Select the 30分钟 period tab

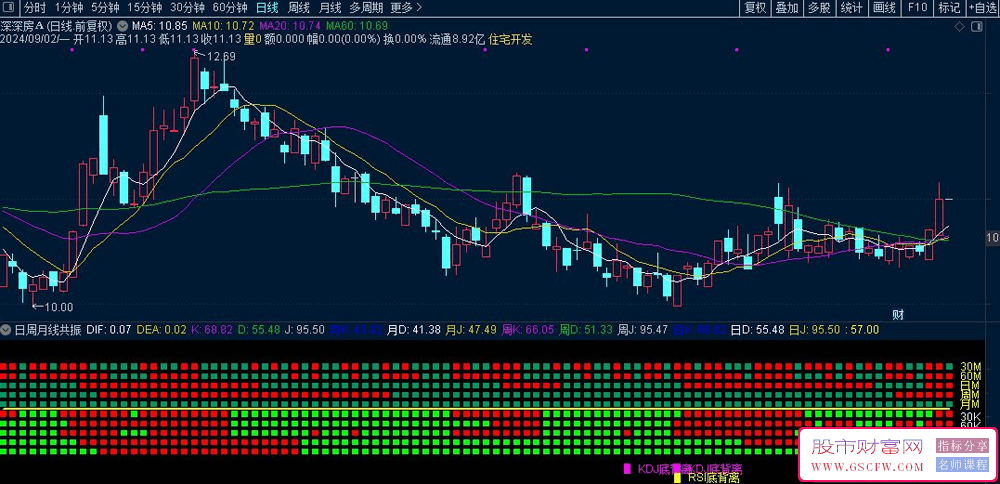[x=187, y=8]
